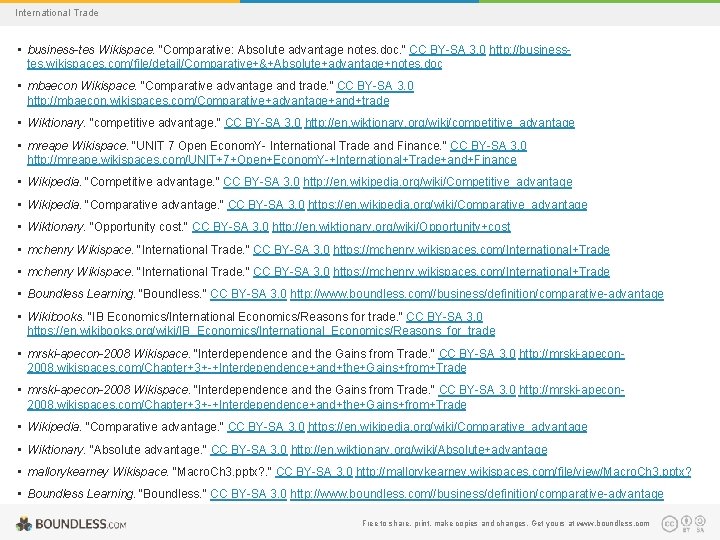
Task: Click the quoted "Opportunity cost." title
Action: coord(139,227)
